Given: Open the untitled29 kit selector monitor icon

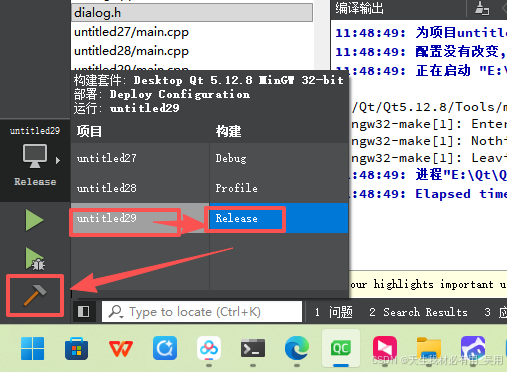Looking at the screenshot, I should (35, 156).
